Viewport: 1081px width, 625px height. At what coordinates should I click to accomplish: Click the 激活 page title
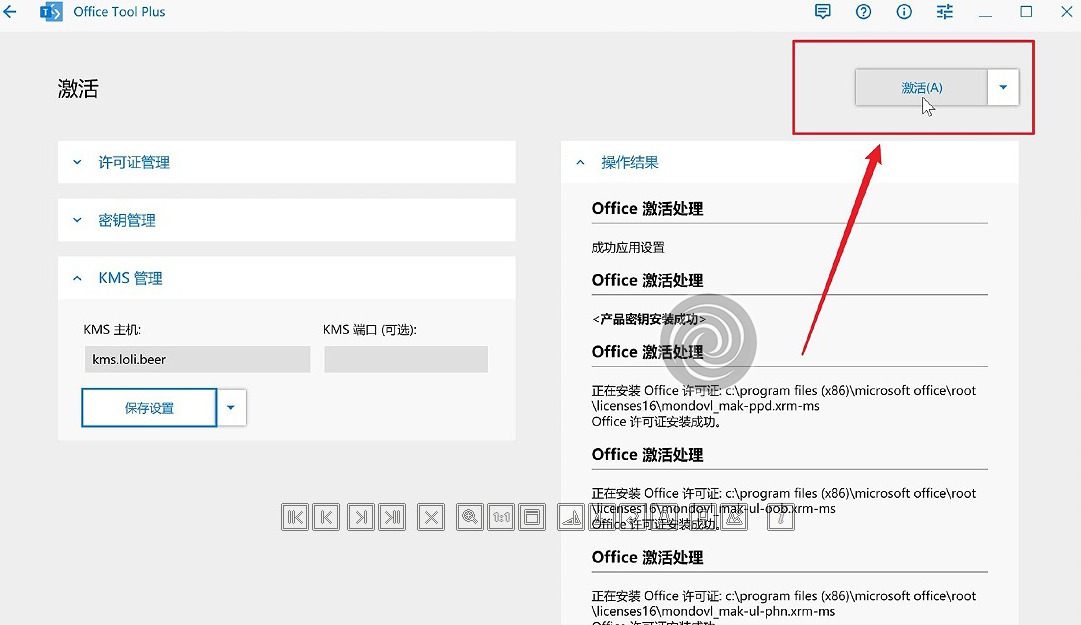78,88
